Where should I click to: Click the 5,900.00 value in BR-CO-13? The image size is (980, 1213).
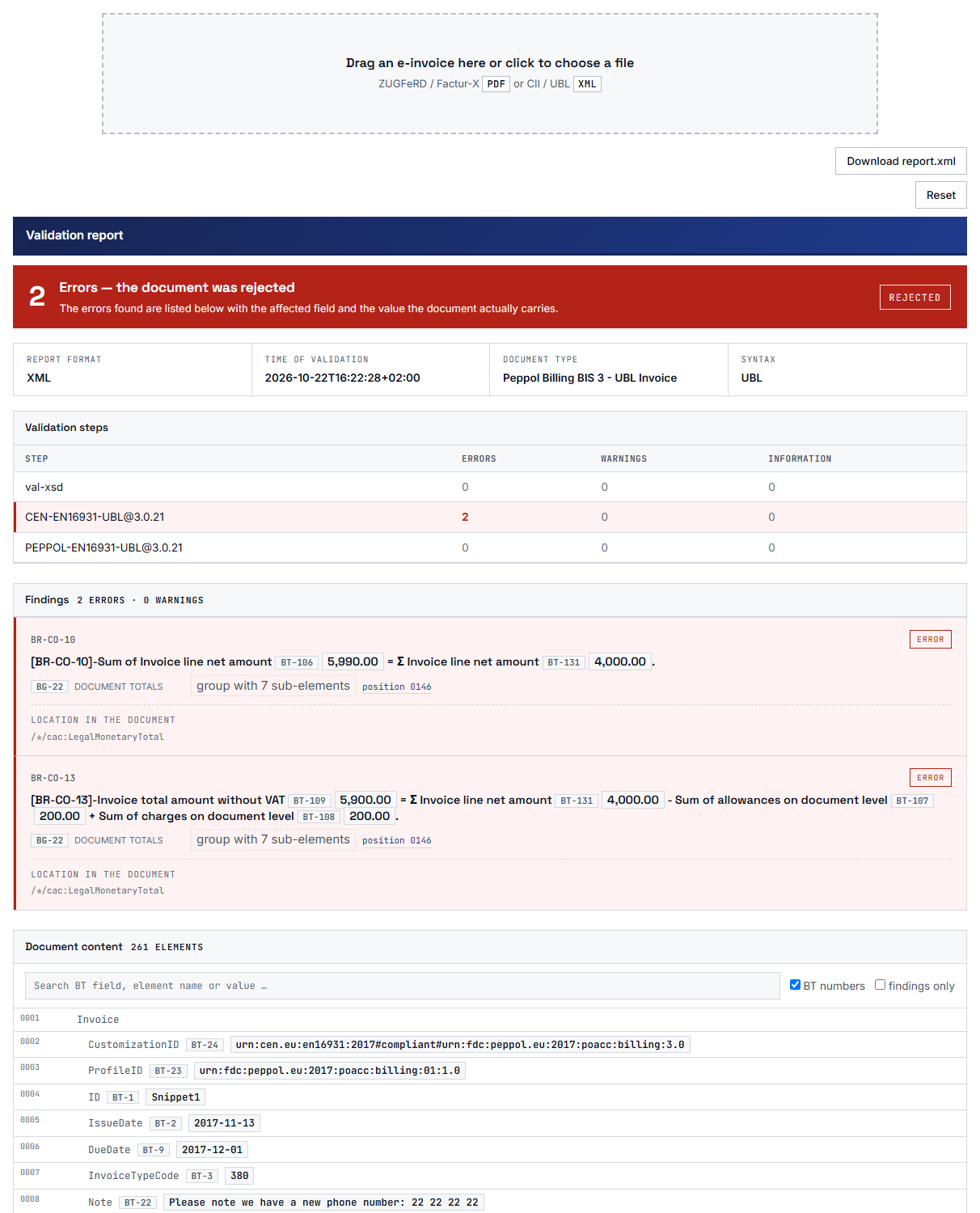click(x=365, y=800)
